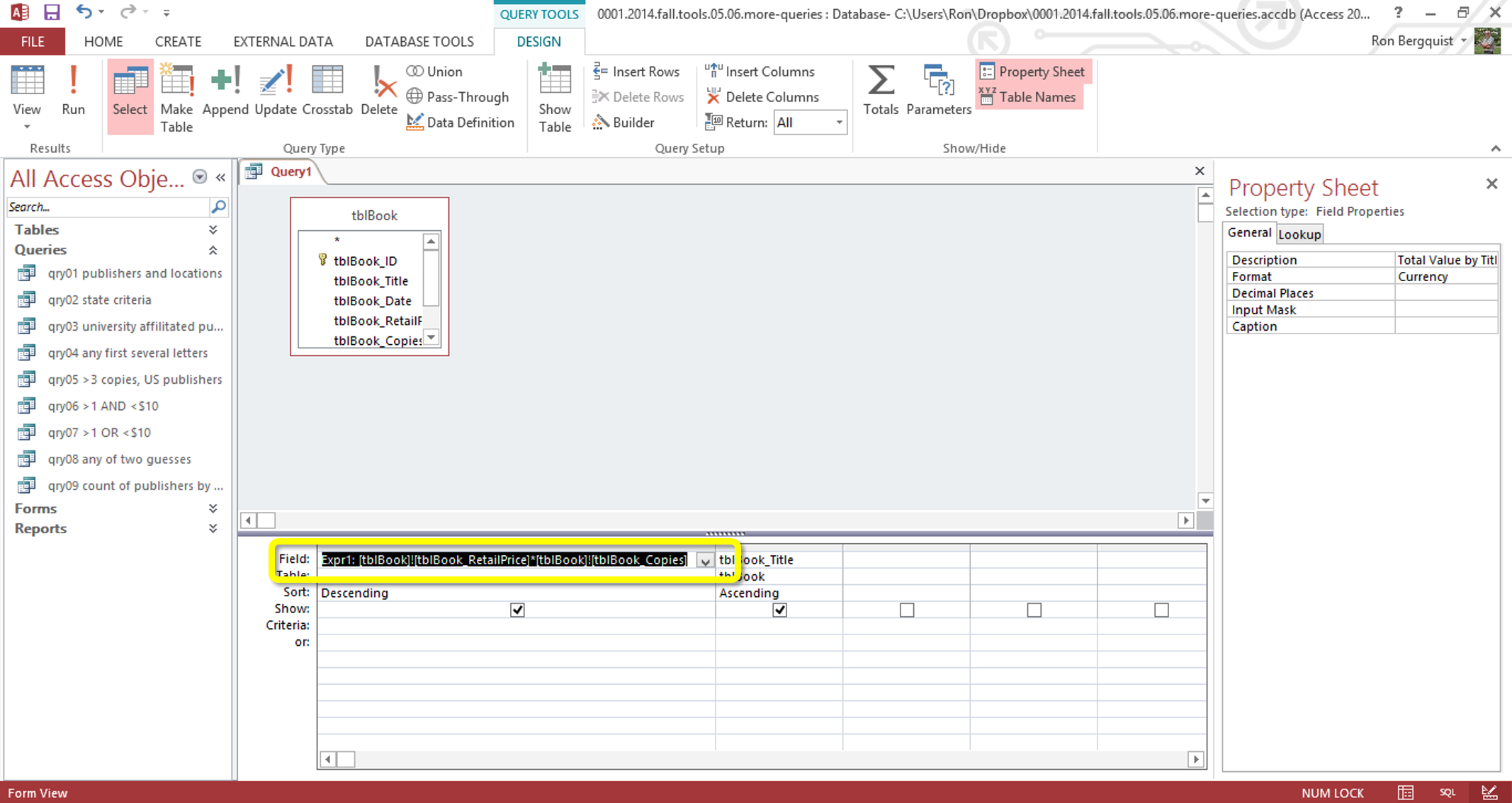The height and width of the screenshot is (803, 1512).
Task: Open the Return All dropdown
Action: [839, 123]
